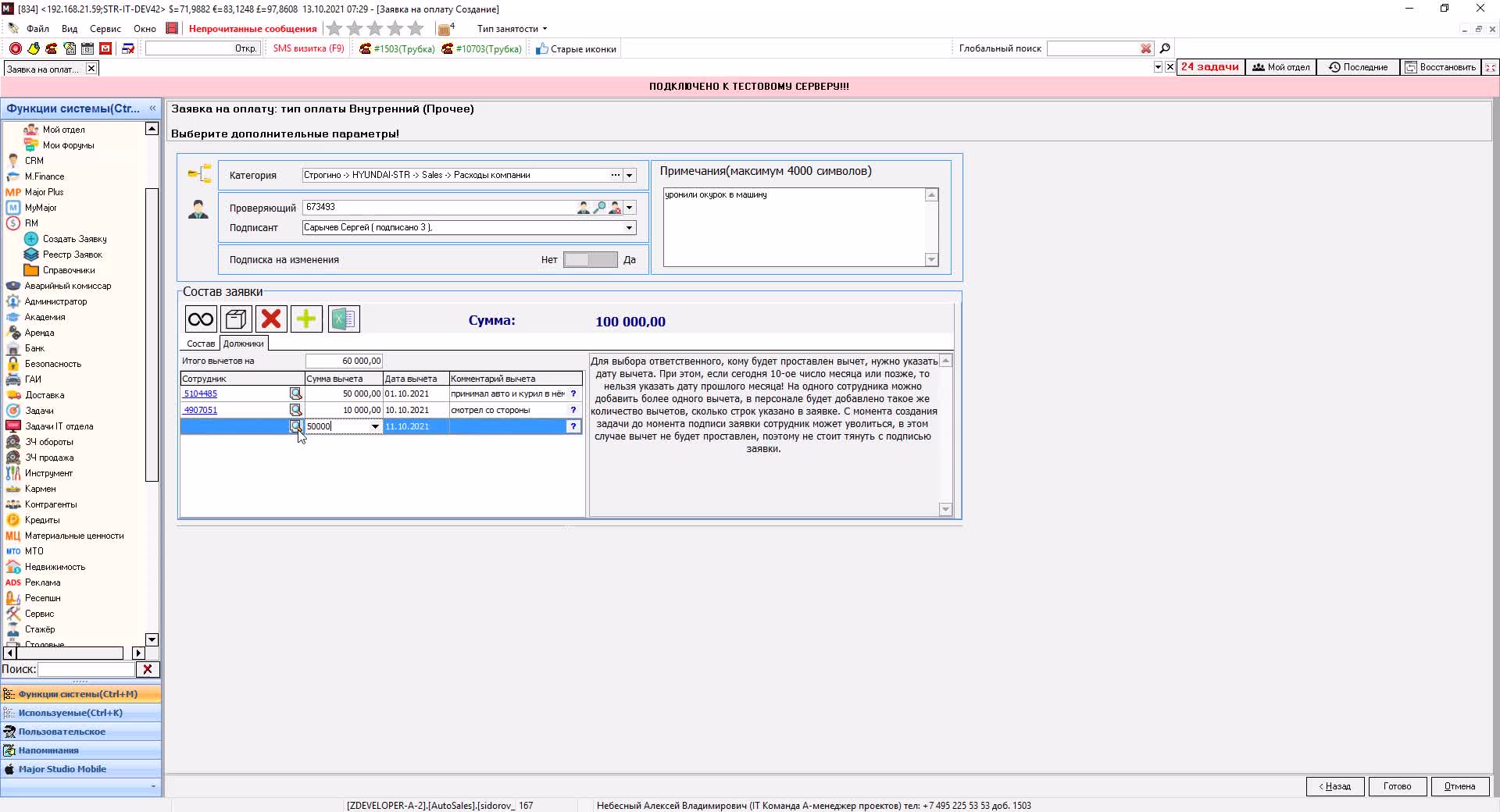Click the #1503(Трубка) phone button
1500x812 pixels.
(397, 48)
